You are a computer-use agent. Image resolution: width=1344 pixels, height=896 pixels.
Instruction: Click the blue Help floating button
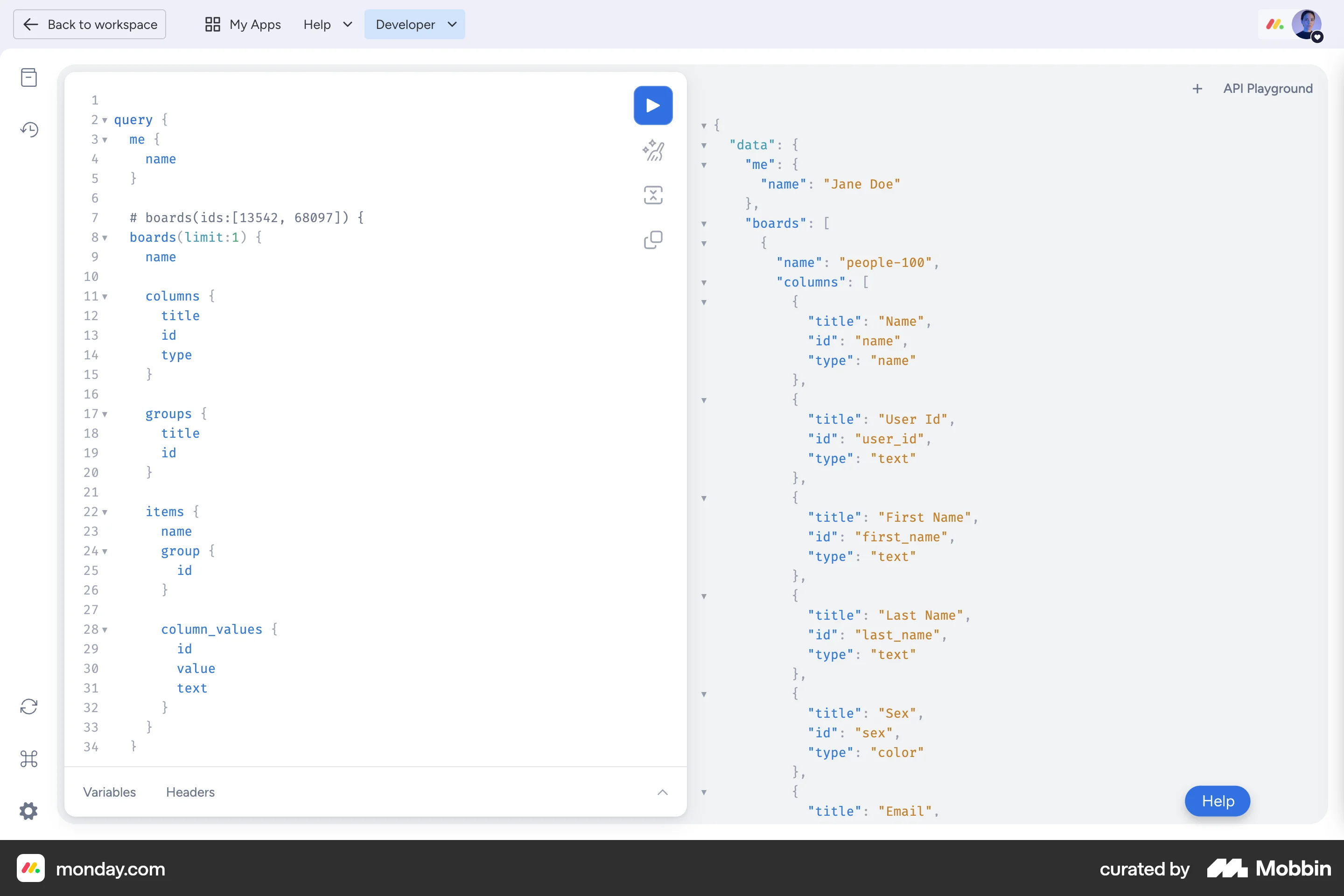pos(1217,801)
